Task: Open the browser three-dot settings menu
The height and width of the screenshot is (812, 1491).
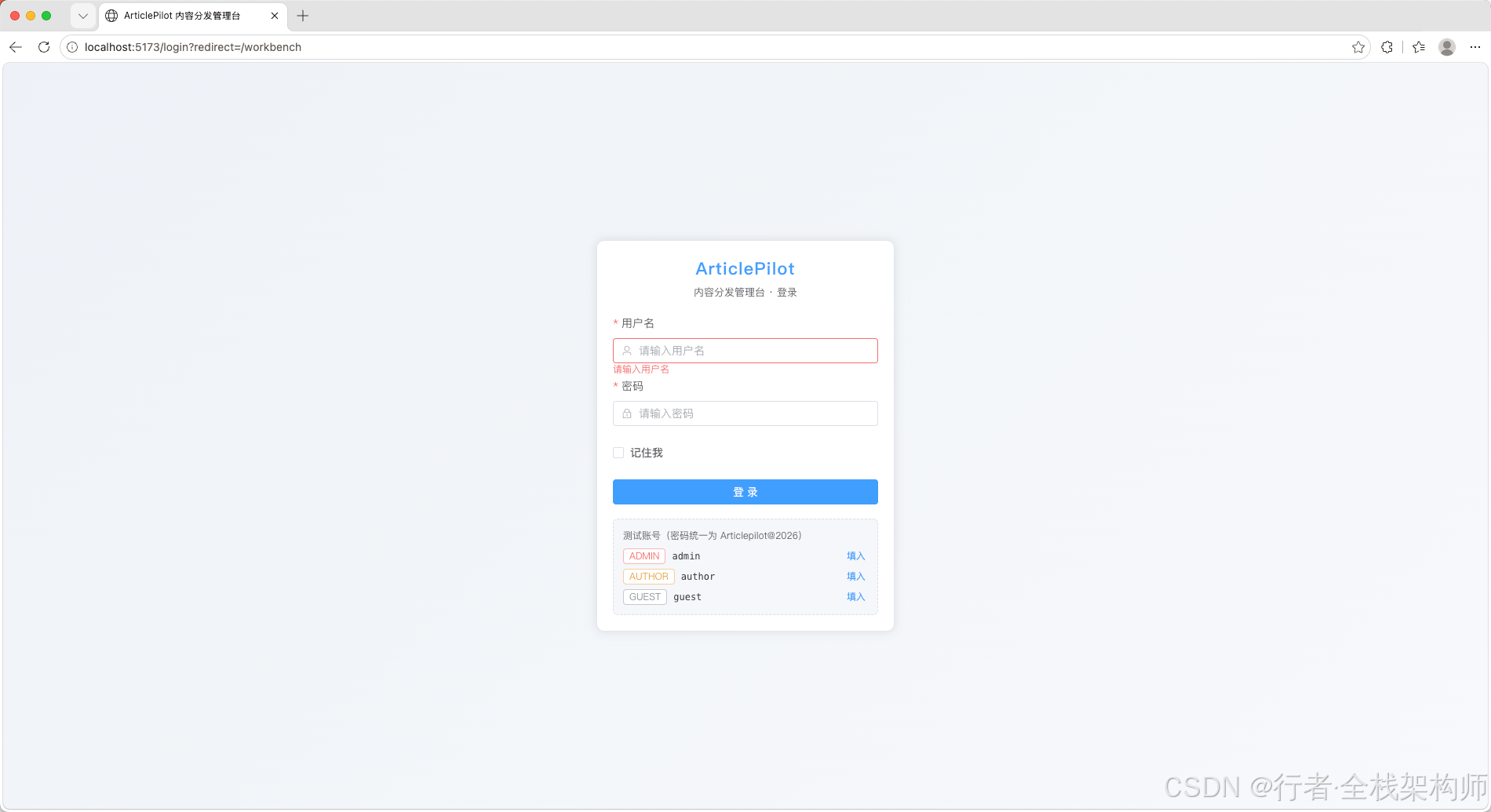Action: pyautogui.click(x=1475, y=47)
